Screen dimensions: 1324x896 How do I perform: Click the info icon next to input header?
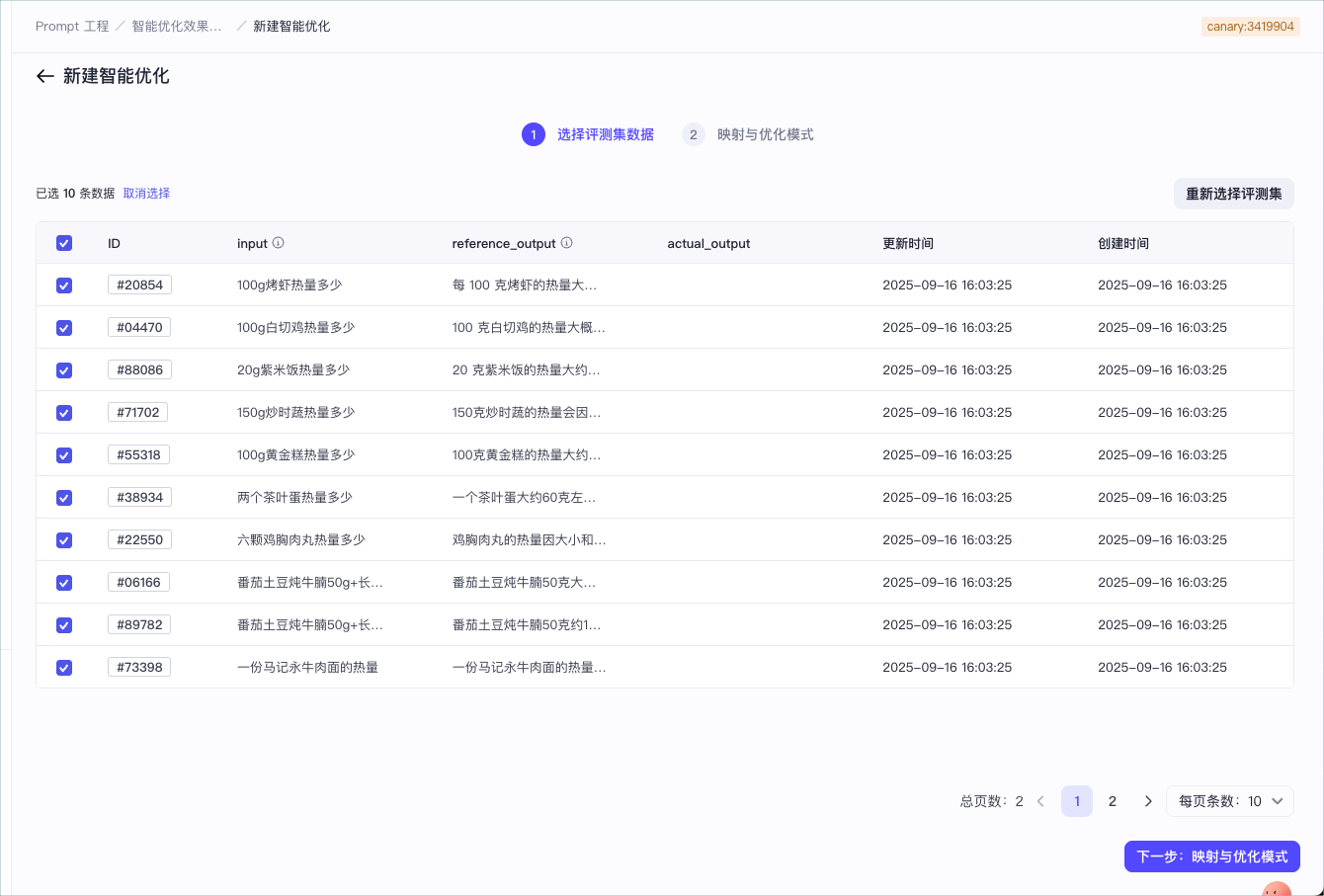coord(279,243)
